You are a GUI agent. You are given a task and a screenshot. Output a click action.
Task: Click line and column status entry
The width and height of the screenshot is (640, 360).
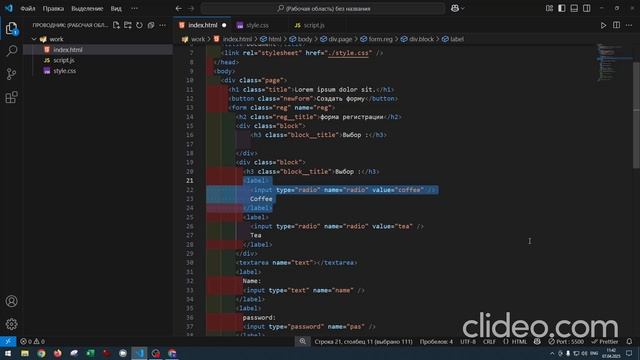coord(363,341)
